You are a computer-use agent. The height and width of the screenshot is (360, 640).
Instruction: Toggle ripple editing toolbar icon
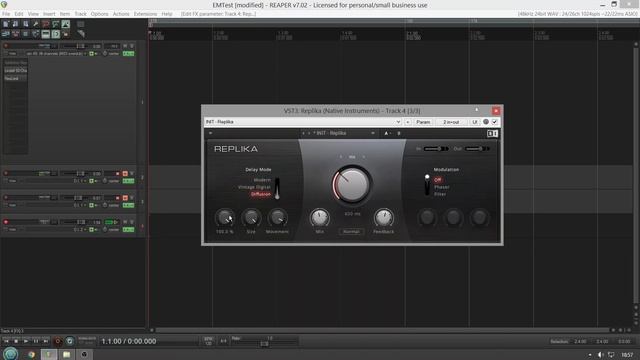click(26, 34)
